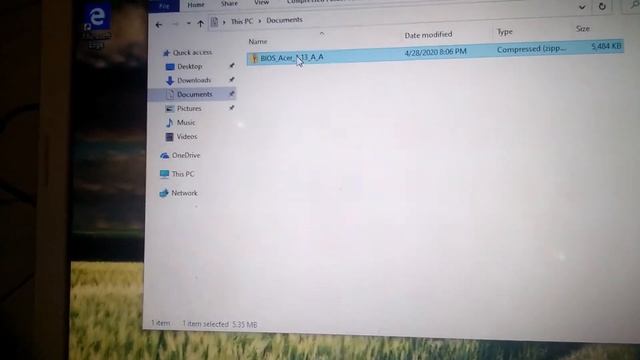Click the 1 item selected status text

click(205, 324)
